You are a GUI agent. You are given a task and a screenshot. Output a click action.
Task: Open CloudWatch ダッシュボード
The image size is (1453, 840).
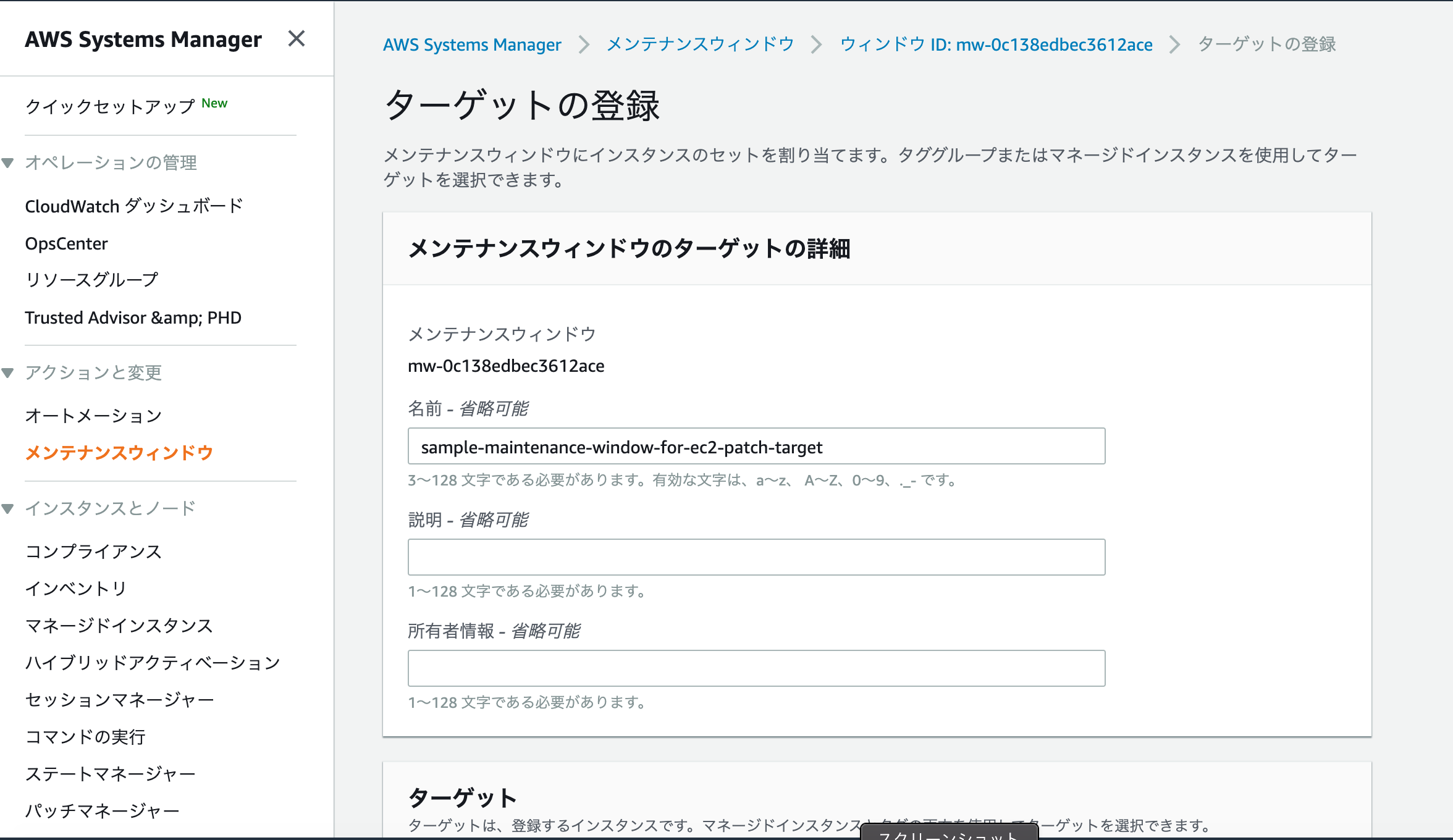[134, 206]
